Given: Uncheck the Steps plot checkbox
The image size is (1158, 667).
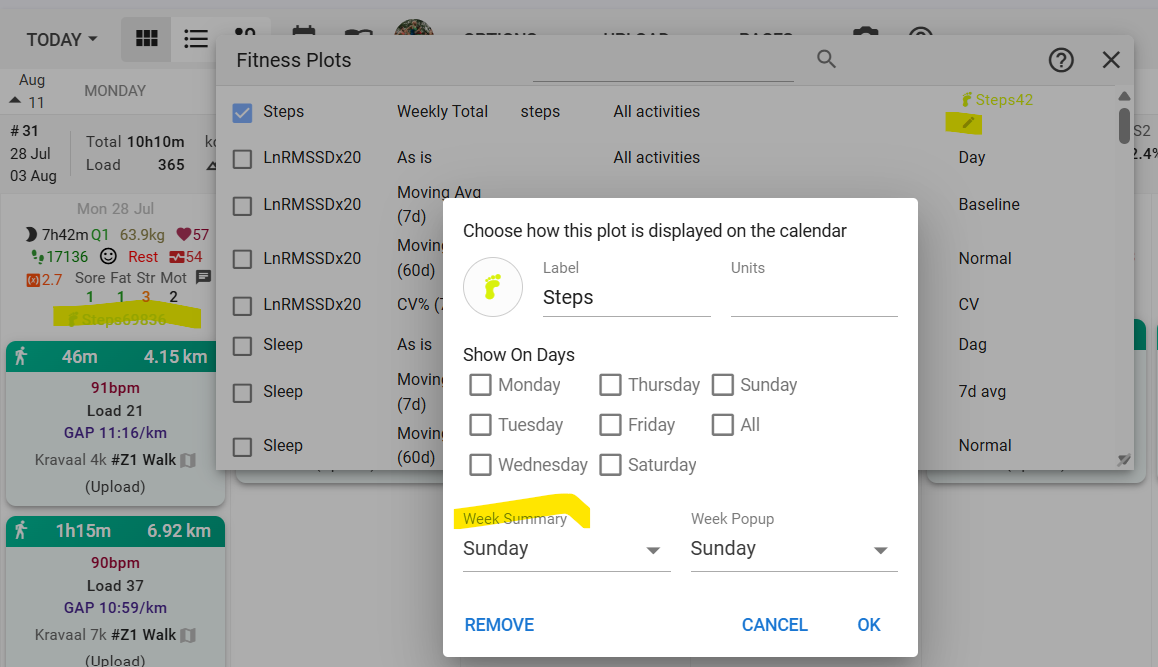Looking at the screenshot, I should point(242,112).
